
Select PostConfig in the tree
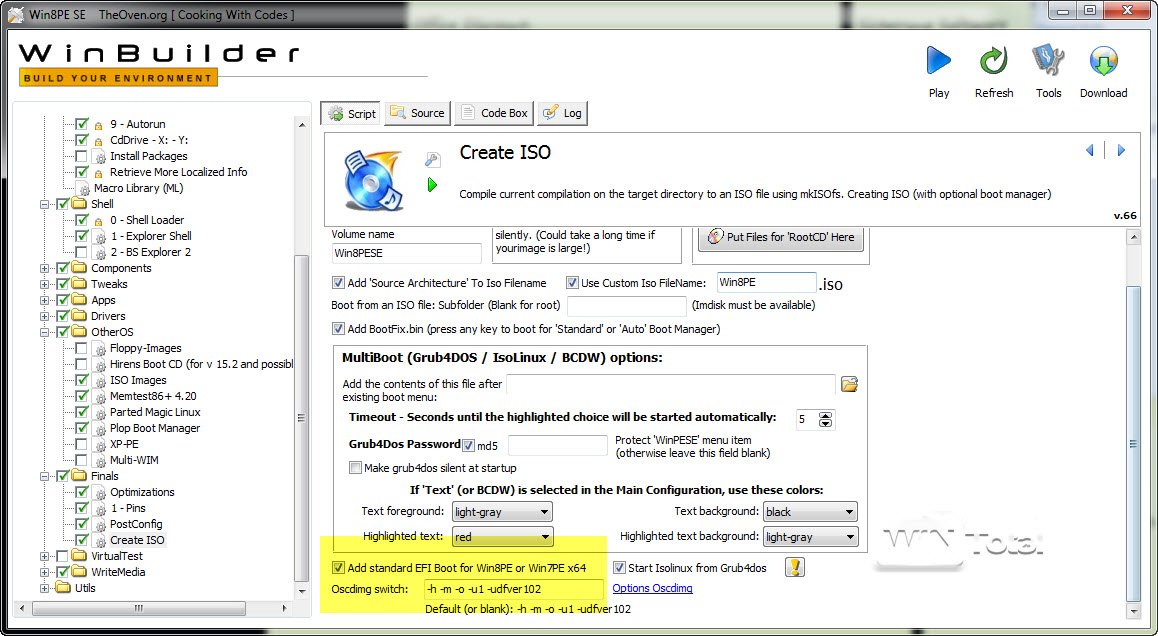(136, 524)
